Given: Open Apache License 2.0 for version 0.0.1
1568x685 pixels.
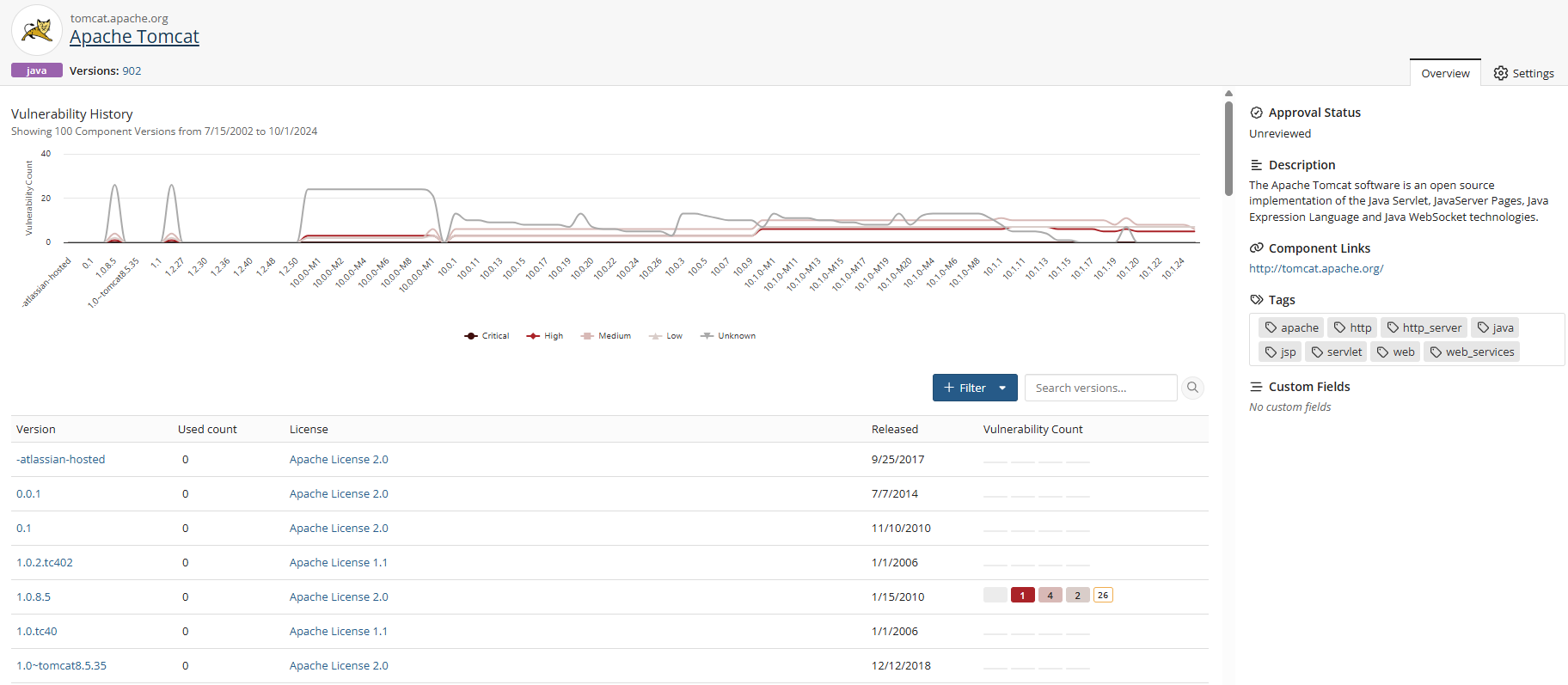Looking at the screenshot, I should tap(339, 493).
